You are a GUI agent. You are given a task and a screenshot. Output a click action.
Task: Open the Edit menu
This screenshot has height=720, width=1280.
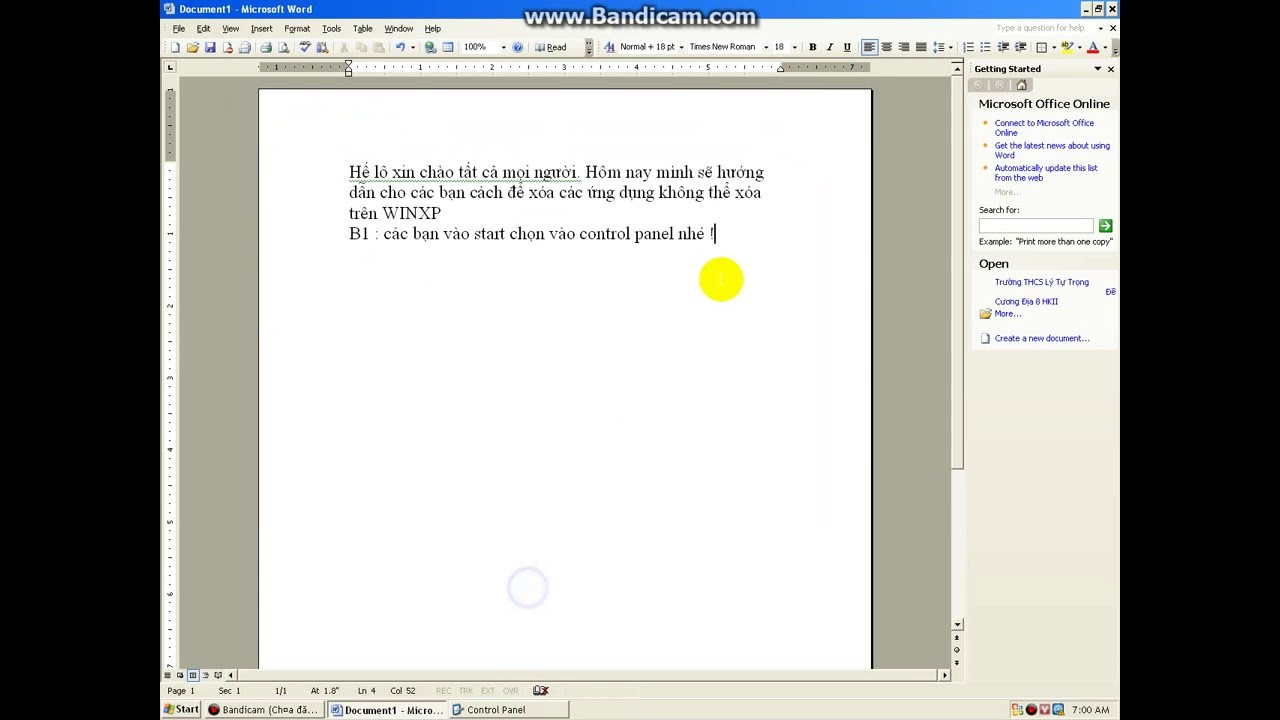[x=203, y=29]
